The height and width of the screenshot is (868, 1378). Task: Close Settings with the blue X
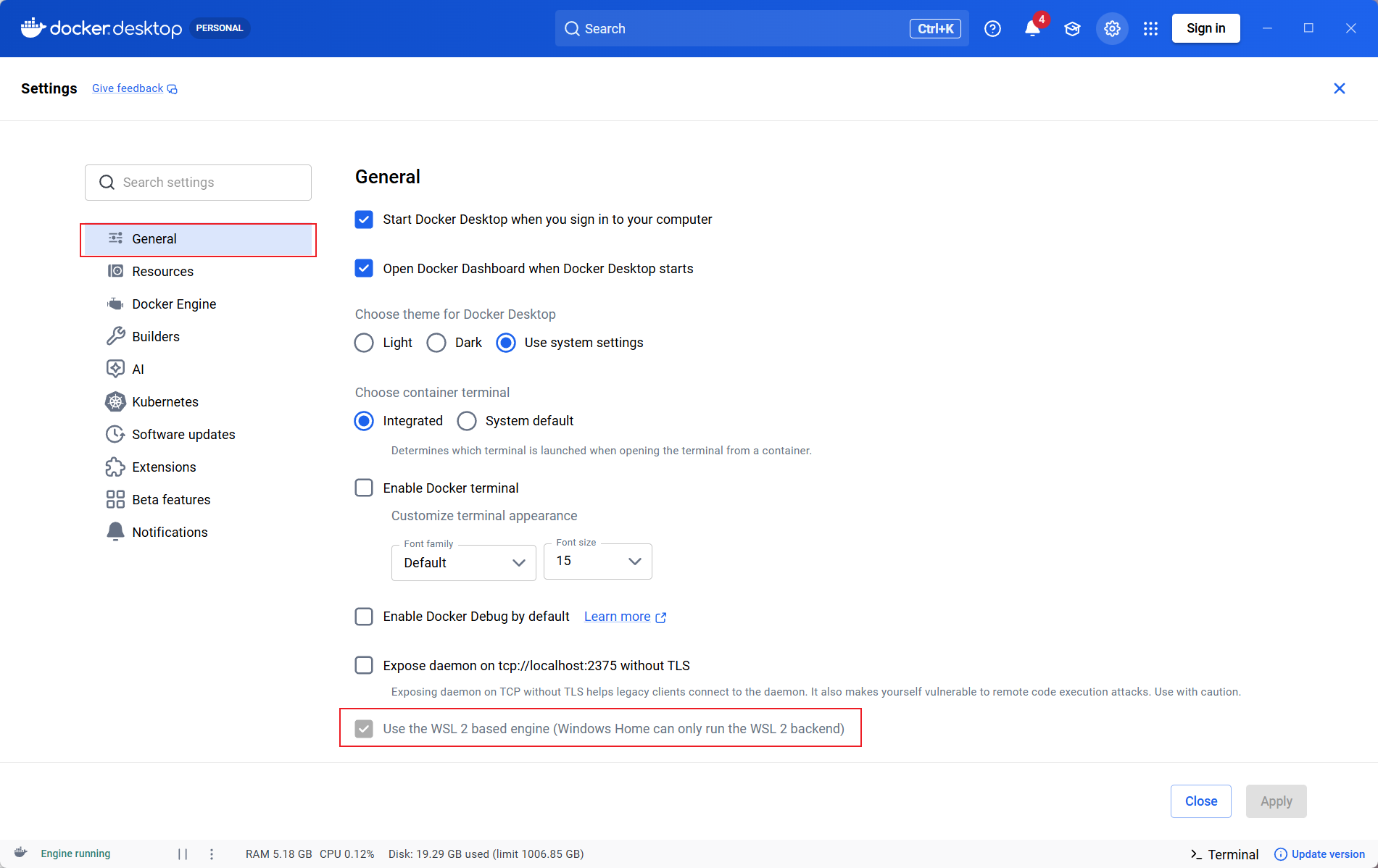(x=1340, y=88)
